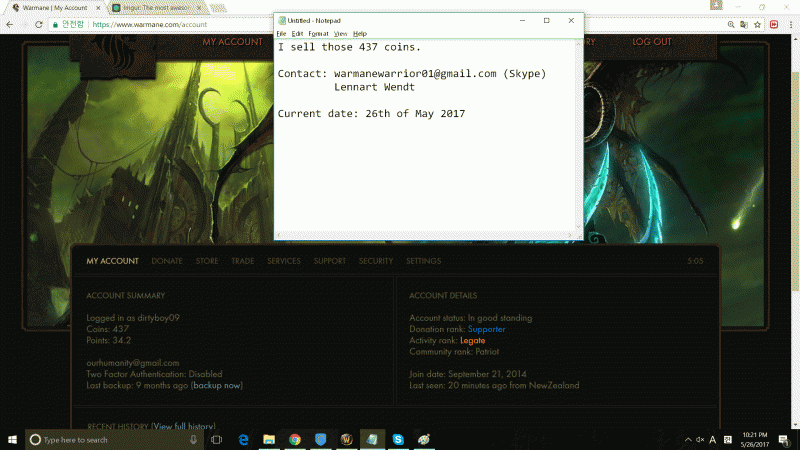Open the World of Warcraft taskbar icon
The width and height of the screenshot is (800, 450).
point(346,439)
